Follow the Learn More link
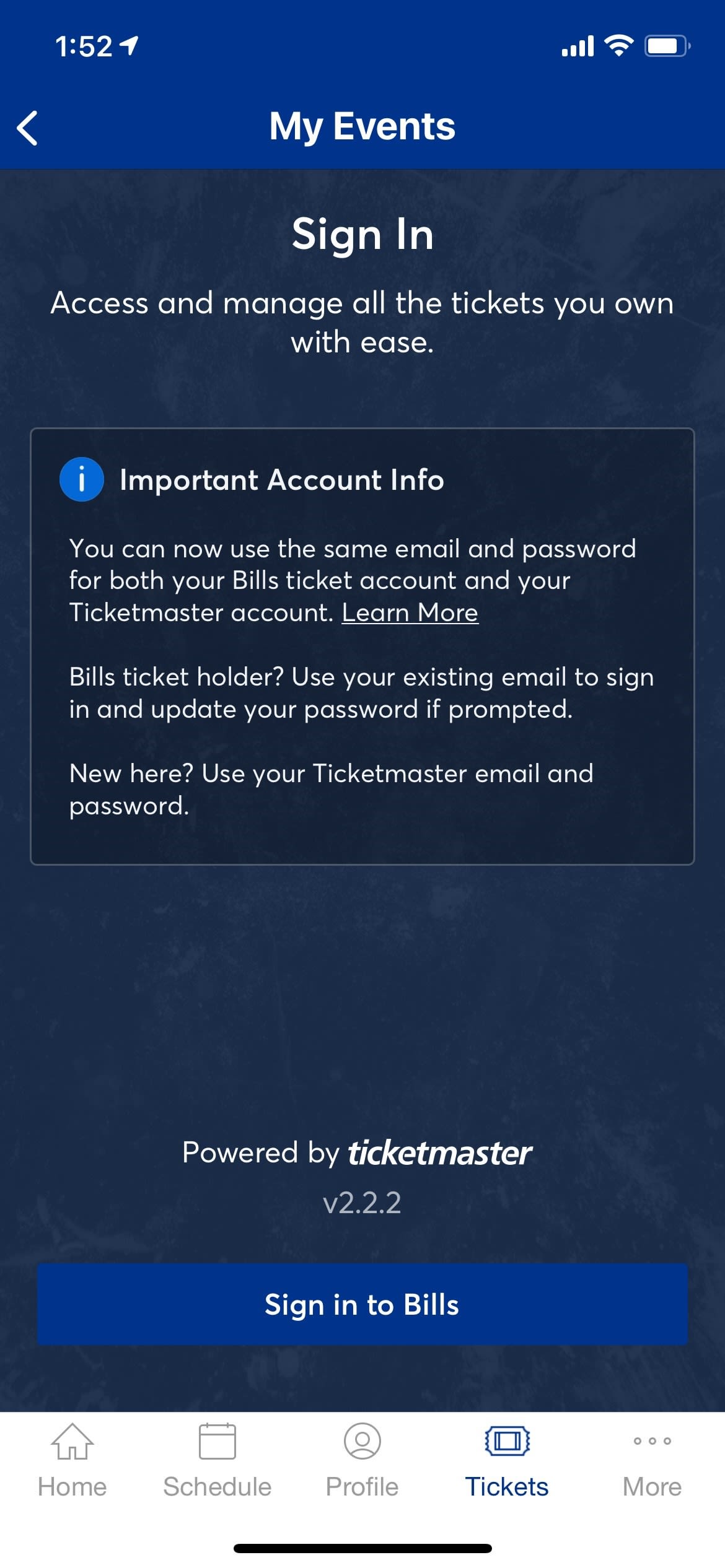Image resolution: width=725 pixels, height=1568 pixels. coord(410,612)
